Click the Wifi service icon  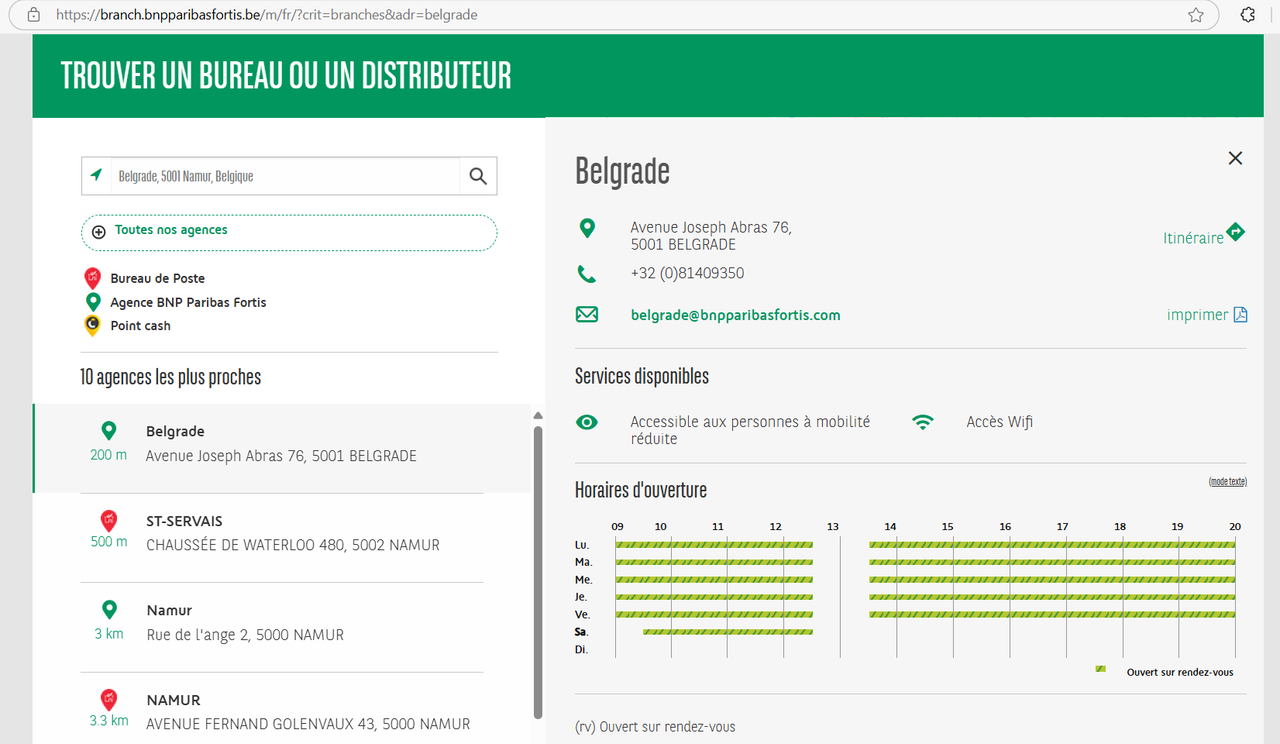coord(923,423)
